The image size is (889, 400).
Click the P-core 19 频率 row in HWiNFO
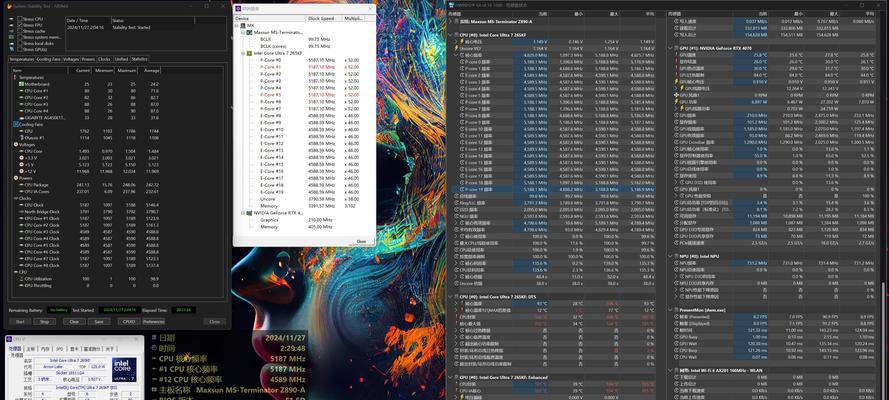coord(553,189)
